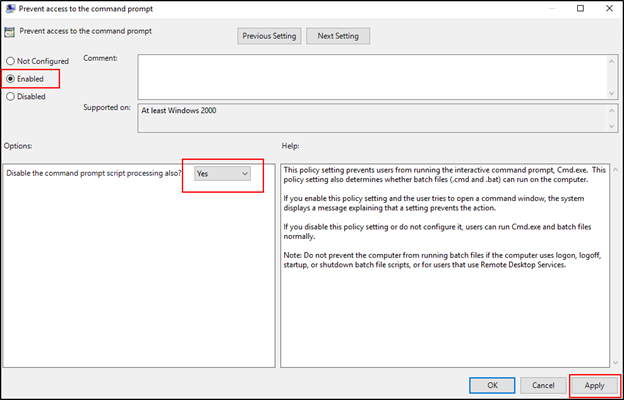
Task: Go to Previous Setting
Action: tap(270, 36)
